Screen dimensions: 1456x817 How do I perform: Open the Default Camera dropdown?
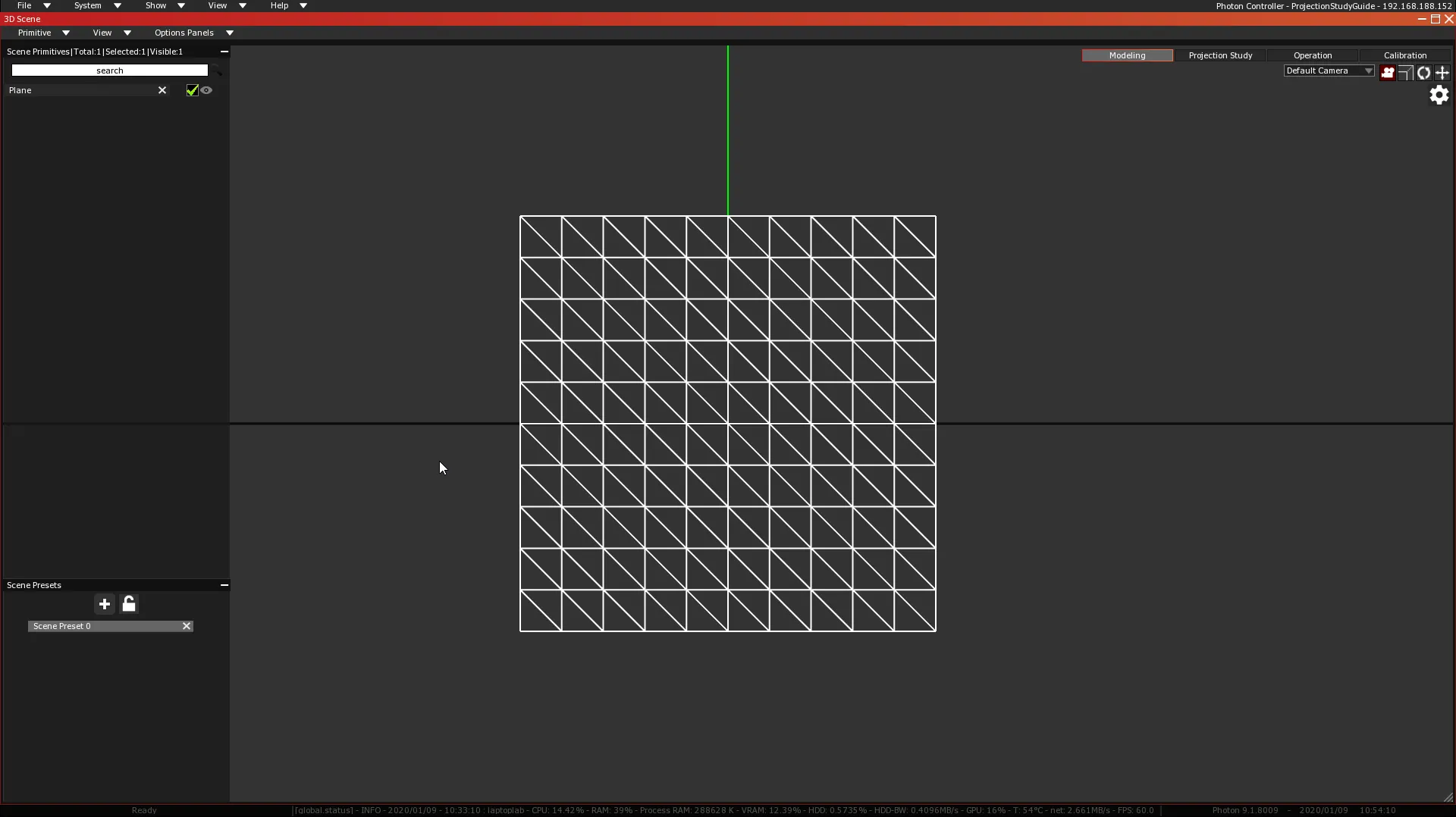[1329, 70]
